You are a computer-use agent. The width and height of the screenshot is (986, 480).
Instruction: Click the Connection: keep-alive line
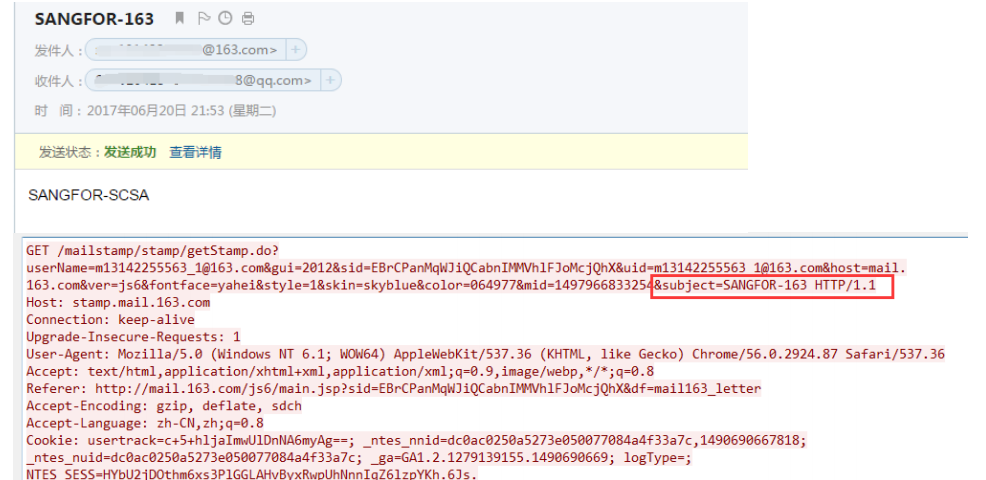(x=110, y=320)
